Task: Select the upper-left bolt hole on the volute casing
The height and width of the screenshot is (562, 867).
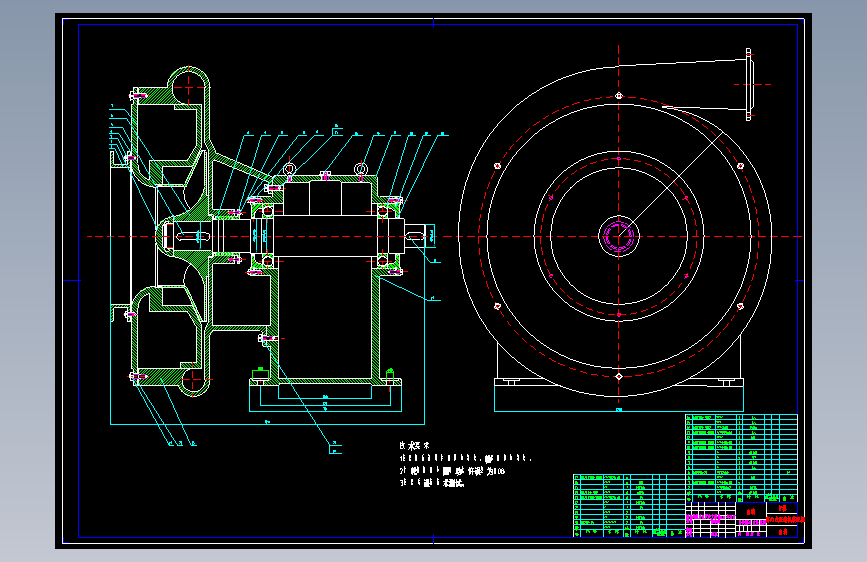Action: coord(497,165)
